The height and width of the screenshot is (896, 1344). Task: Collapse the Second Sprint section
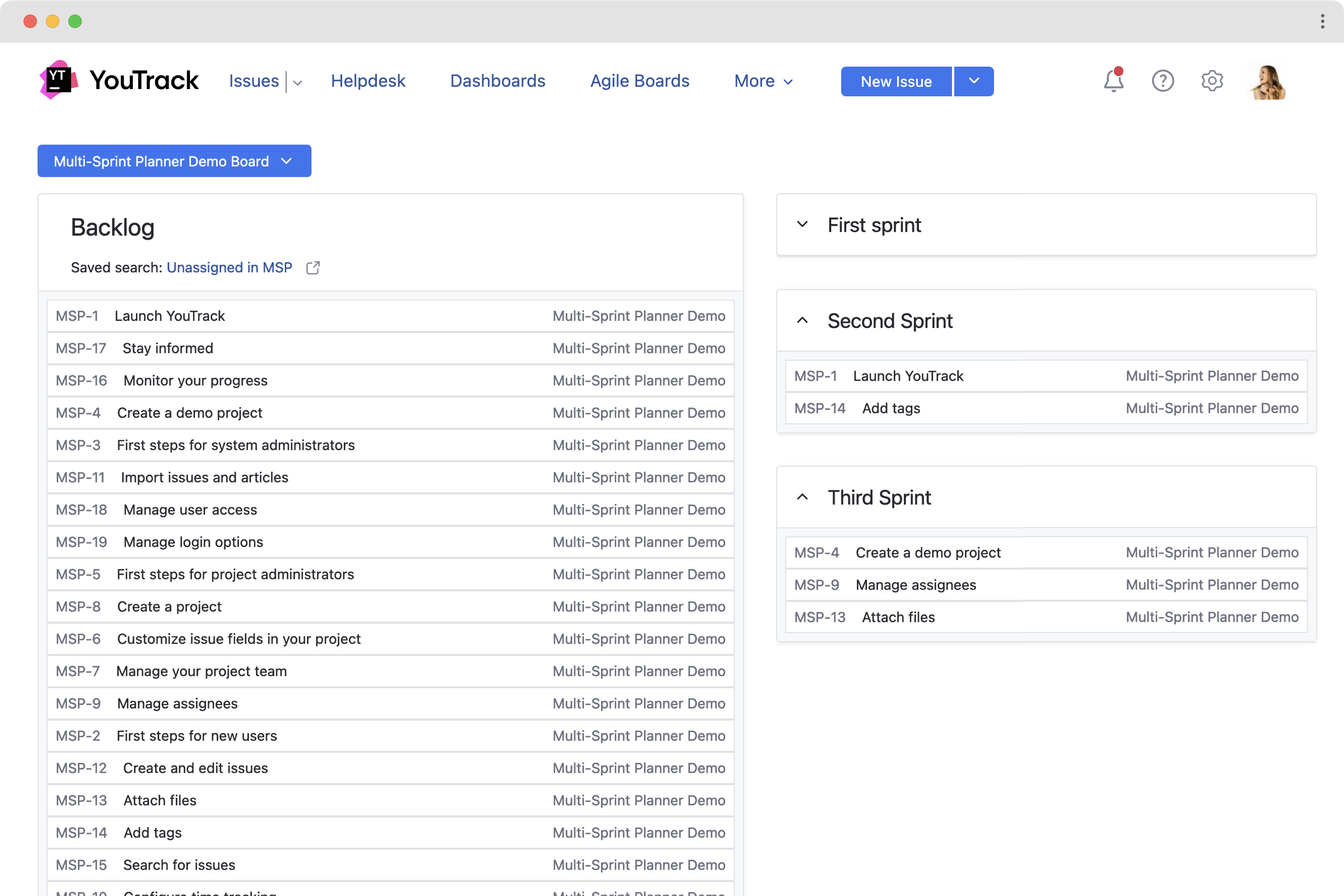click(802, 320)
